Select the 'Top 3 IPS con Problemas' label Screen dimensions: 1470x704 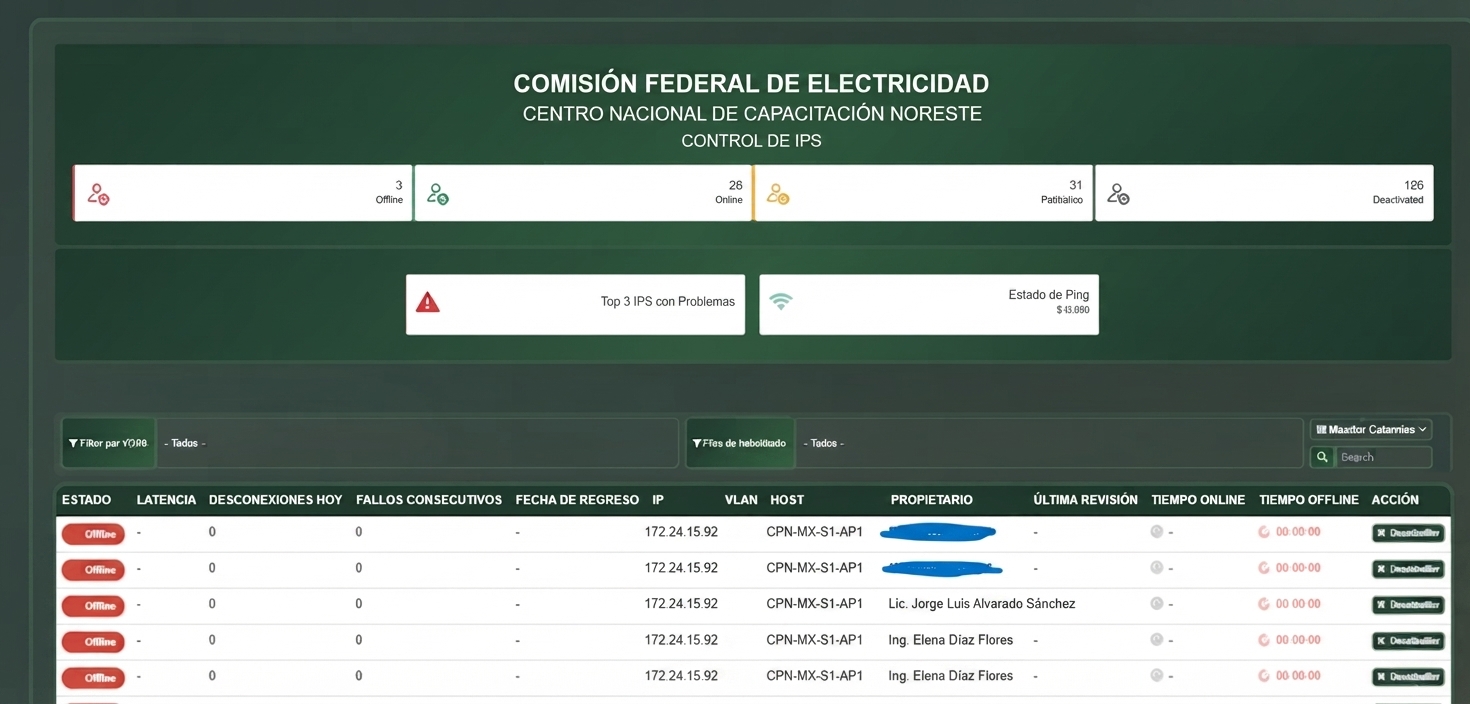(x=668, y=302)
